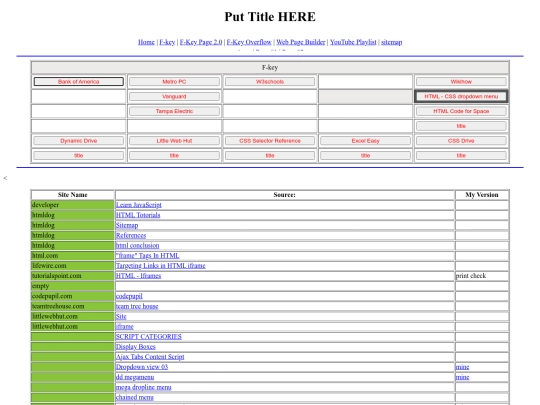Open the References link

point(131,235)
